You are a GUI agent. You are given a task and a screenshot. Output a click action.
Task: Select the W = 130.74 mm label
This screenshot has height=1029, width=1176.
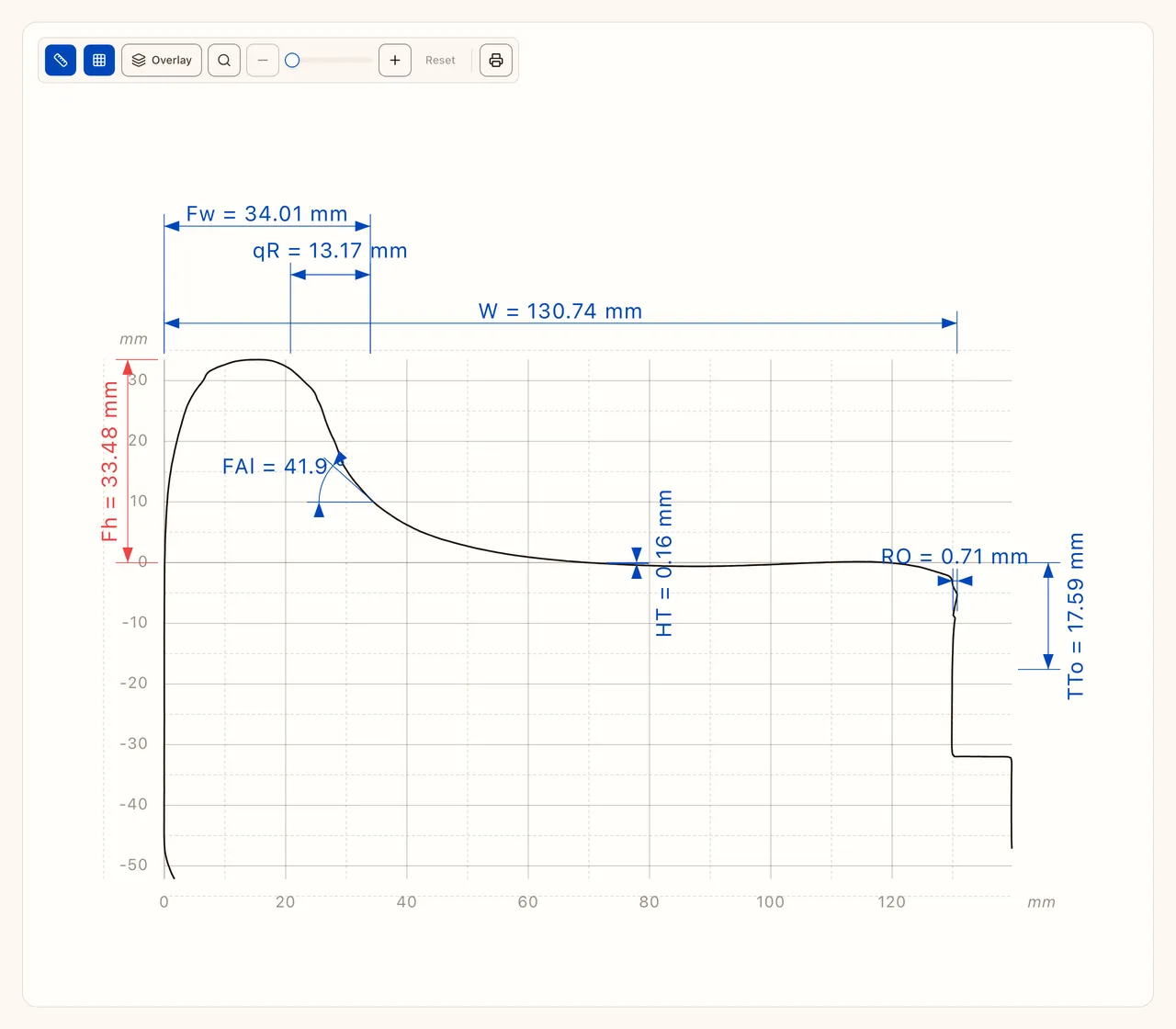tap(560, 311)
